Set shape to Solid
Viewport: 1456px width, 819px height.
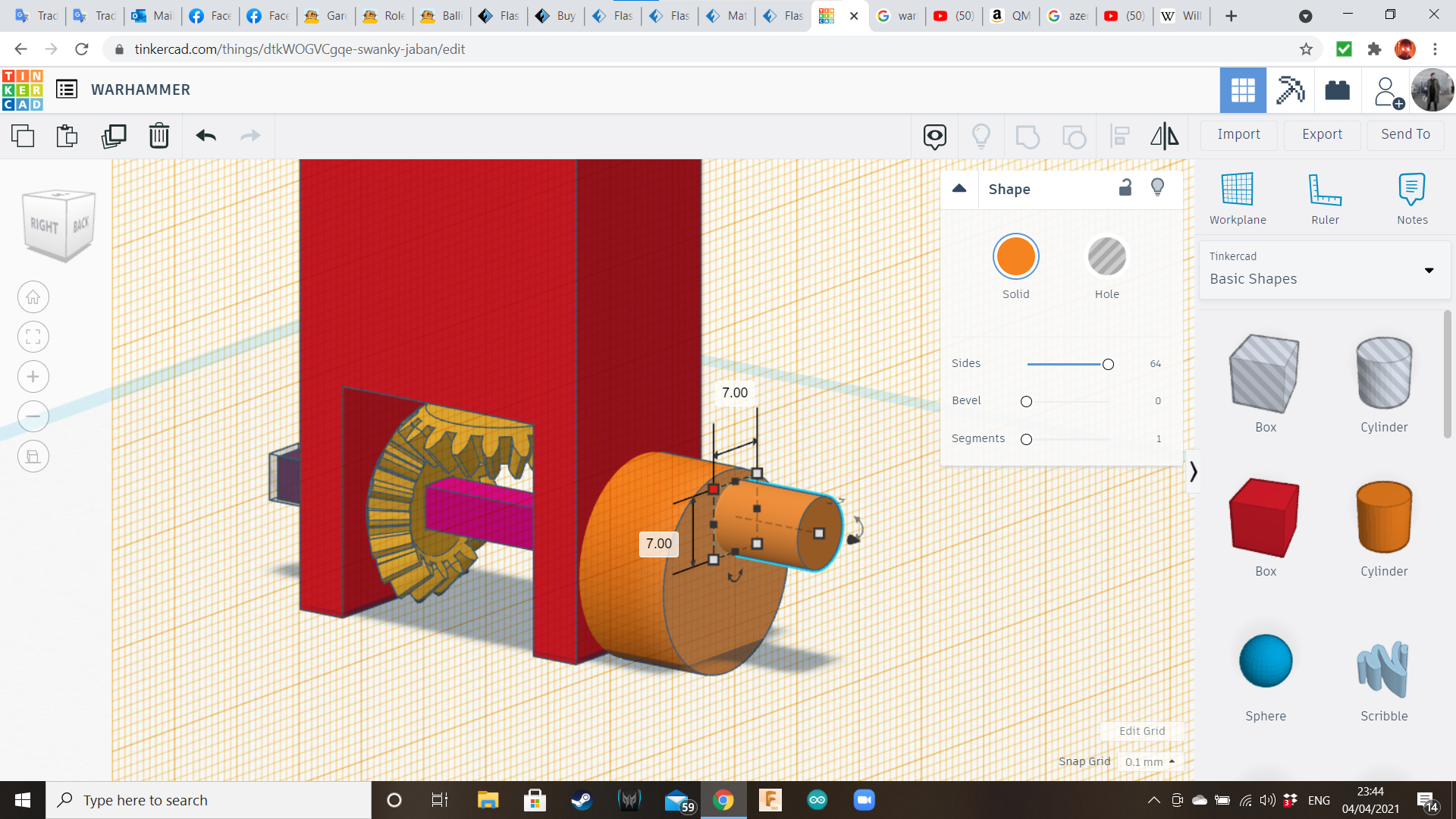pos(1015,257)
